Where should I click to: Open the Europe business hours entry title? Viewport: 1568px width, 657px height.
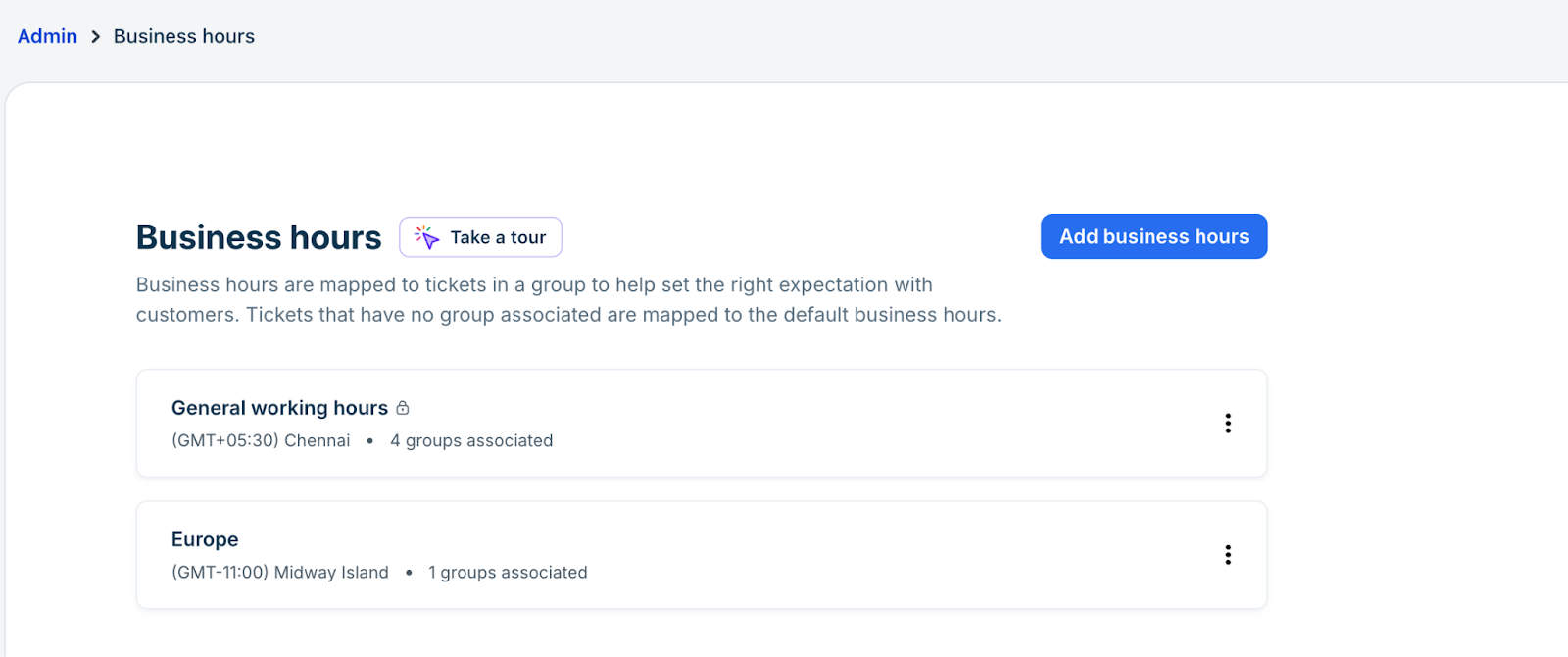point(205,539)
